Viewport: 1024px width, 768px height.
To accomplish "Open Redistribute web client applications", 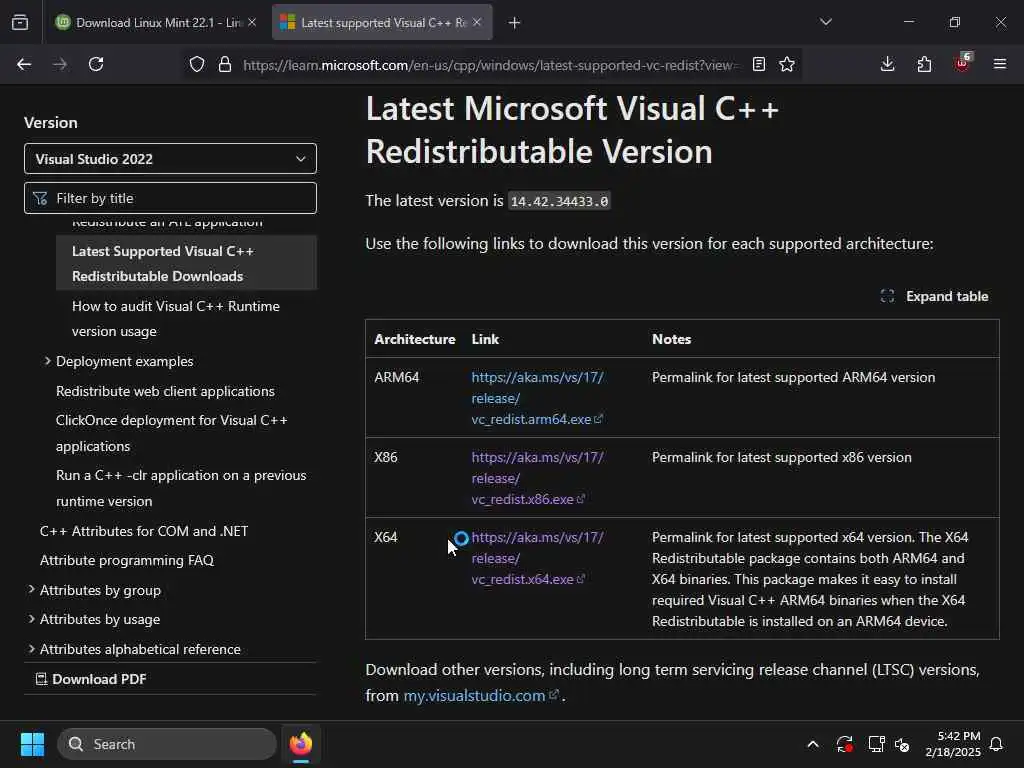I will (165, 391).
